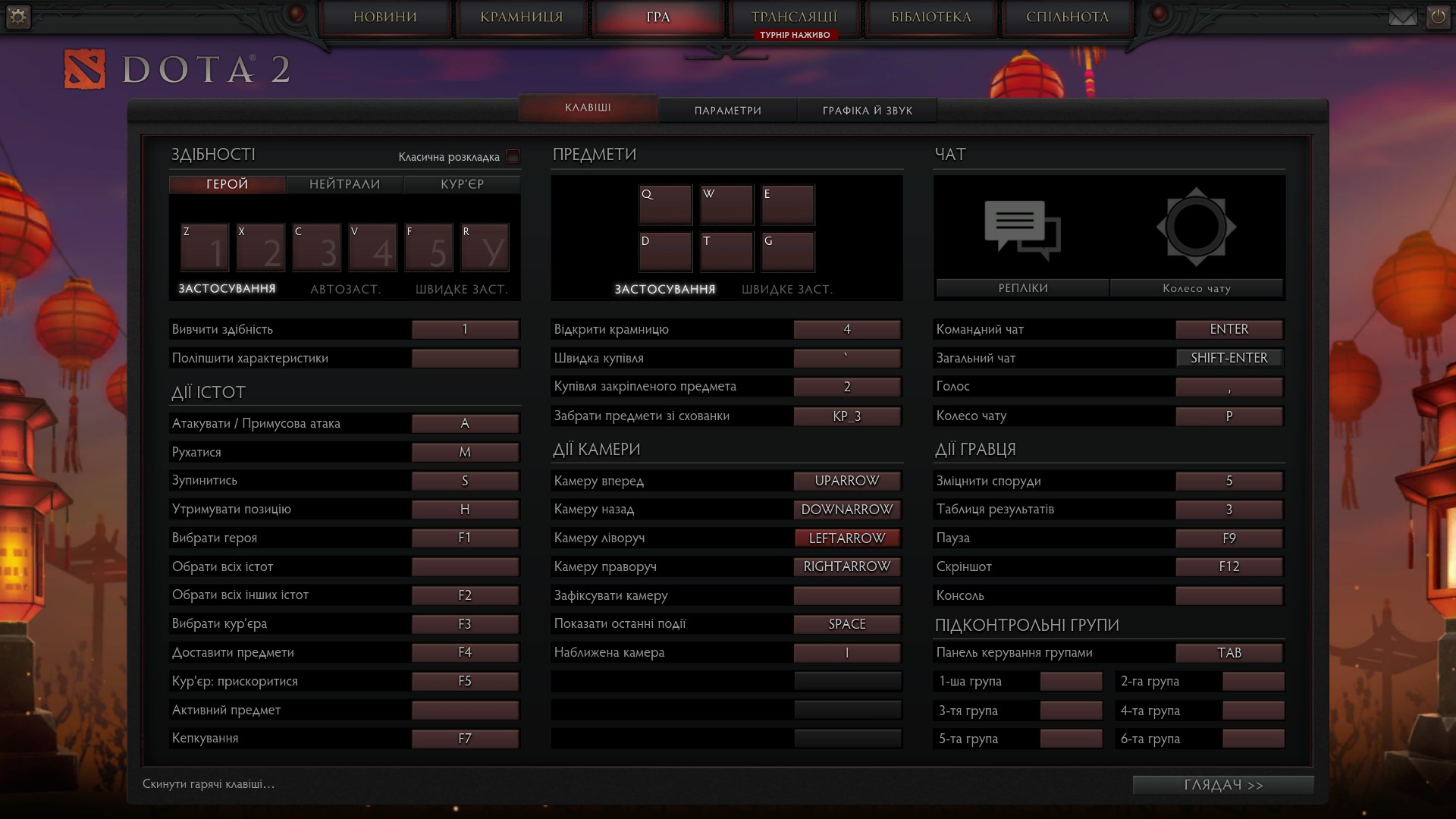
Task: Select item slot bound to T
Action: click(727, 252)
